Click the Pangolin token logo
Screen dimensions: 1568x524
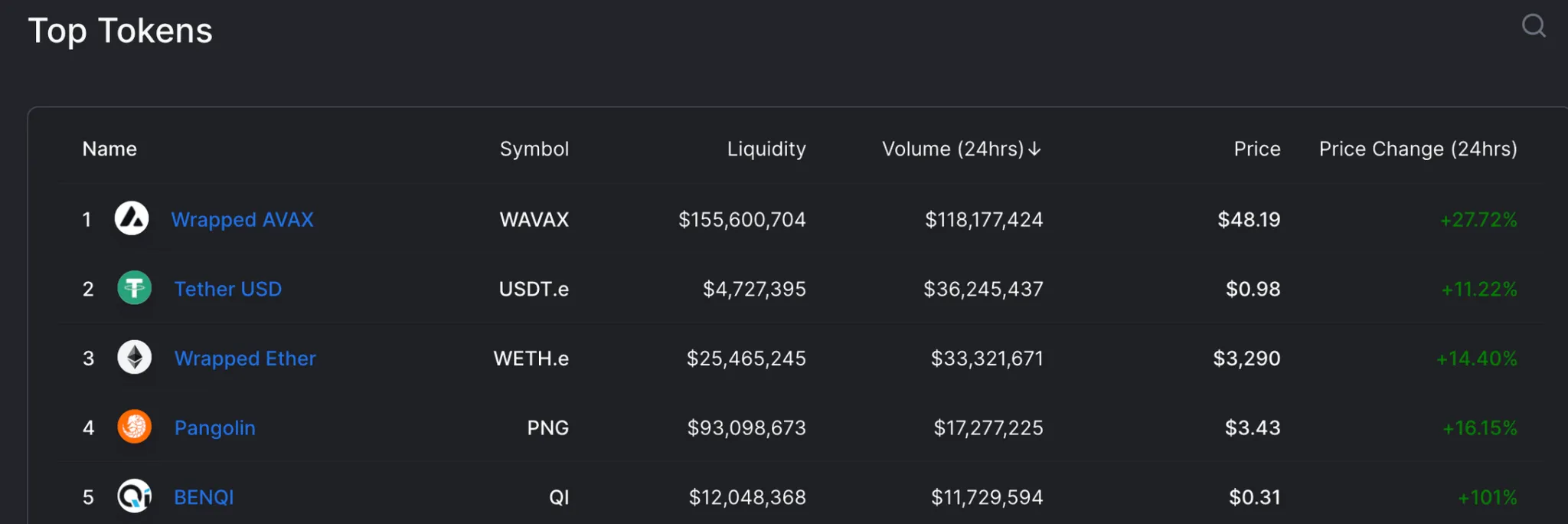click(134, 427)
